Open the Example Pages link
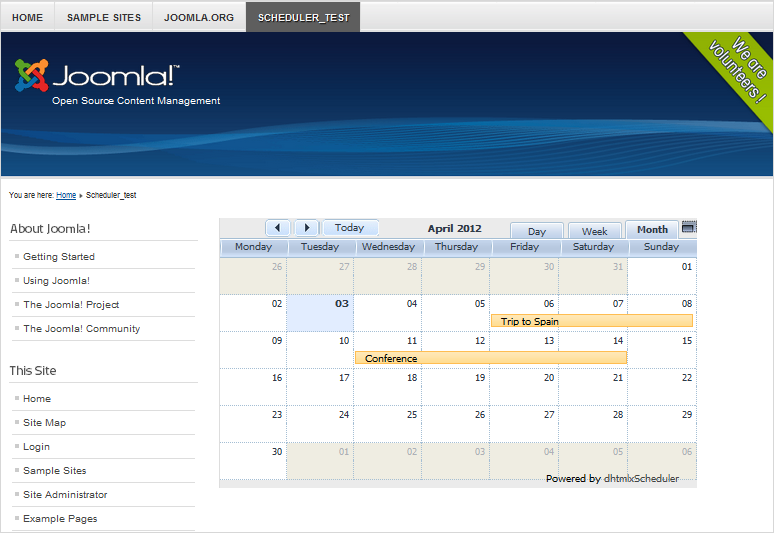The image size is (774, 533). click(x=60, y=519)
